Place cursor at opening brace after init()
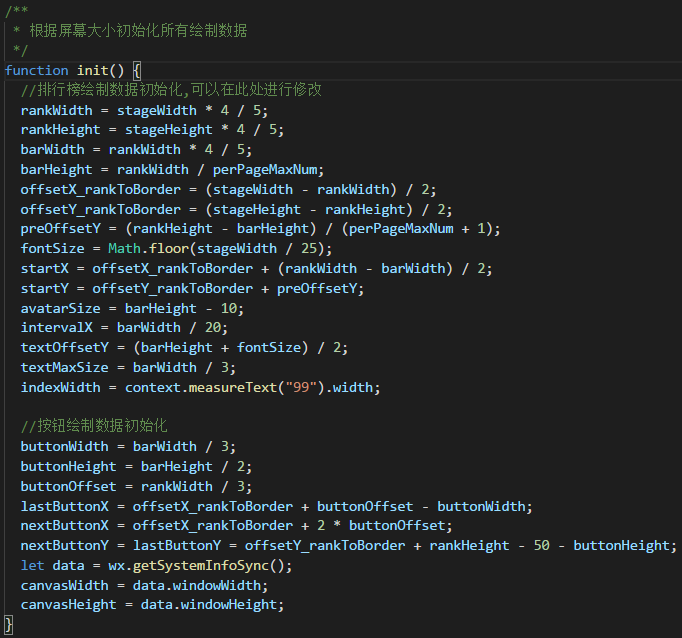This screenshot has width=682, height=638. (x=137, y=70)
